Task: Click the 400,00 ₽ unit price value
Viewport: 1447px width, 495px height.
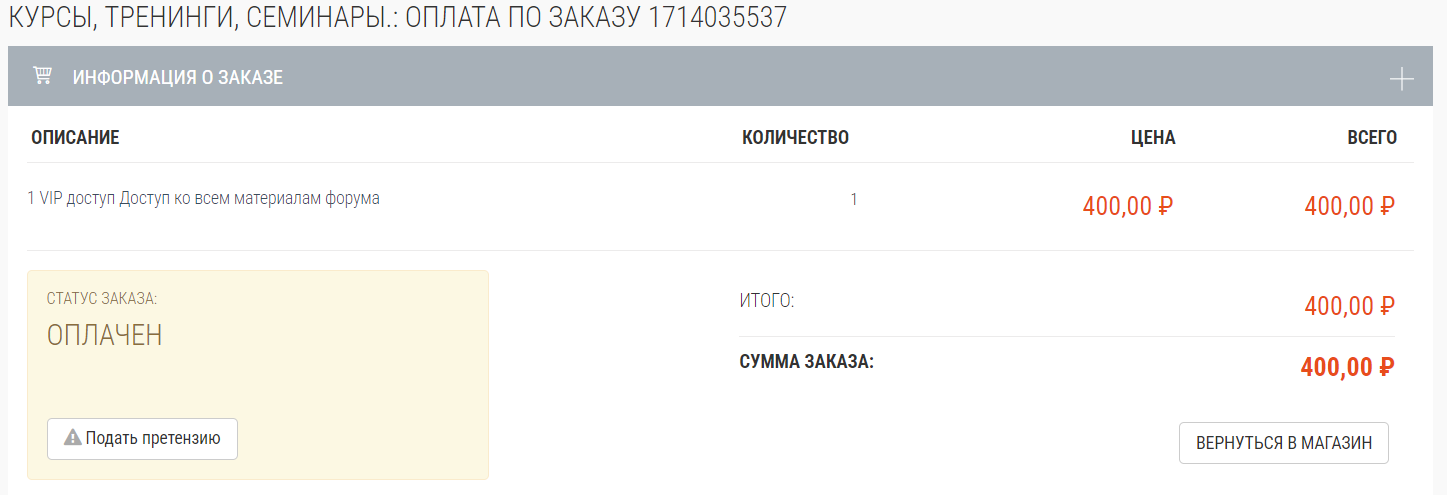Action: (x=1128, y=207)
